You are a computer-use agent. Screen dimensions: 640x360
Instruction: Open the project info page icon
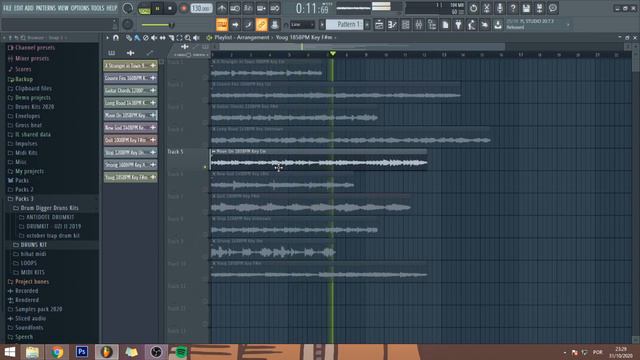(445, 24)
